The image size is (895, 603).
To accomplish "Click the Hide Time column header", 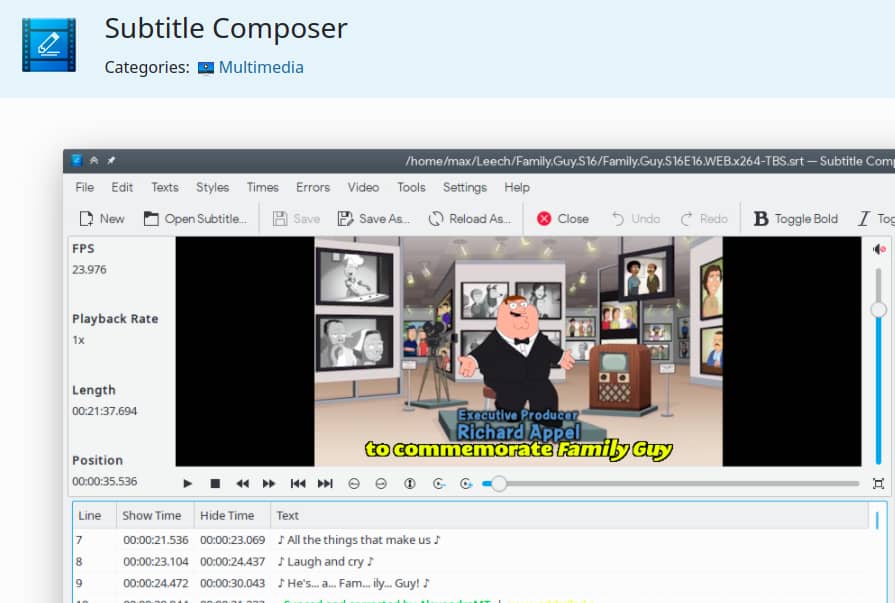I will (x=232, y=516).
